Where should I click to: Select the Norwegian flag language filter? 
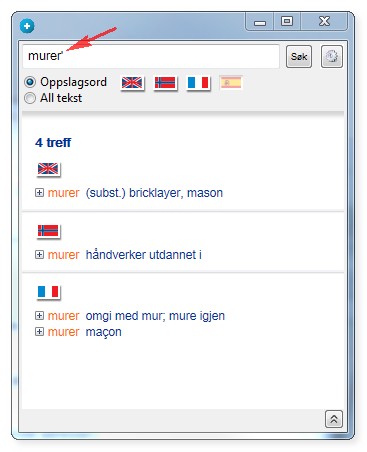(165, 83)
